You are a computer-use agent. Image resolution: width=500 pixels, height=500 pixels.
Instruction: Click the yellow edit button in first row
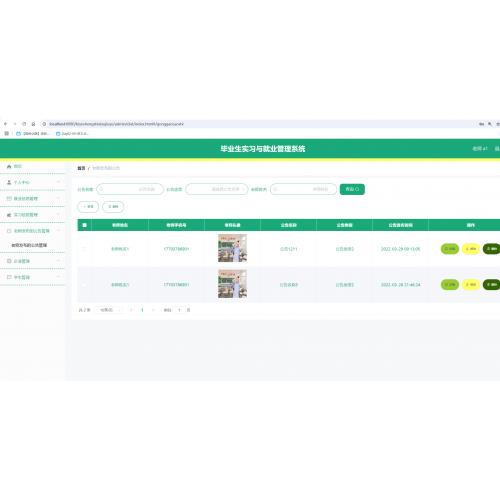coord(471,249)
